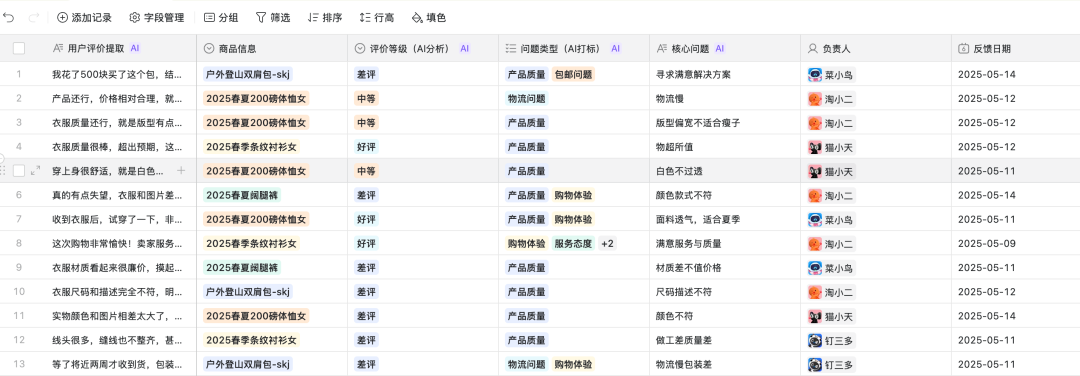This screenshot has width=1080, height=376.
Task: Click 包邮问题 tag in row 1
Action: (x=574, y=74)
